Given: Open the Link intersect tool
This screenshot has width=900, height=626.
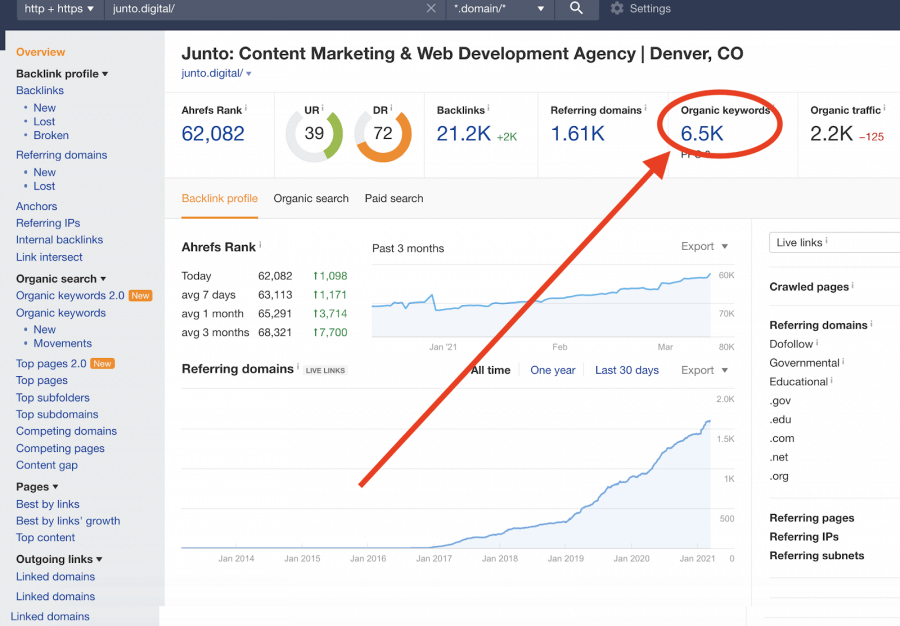Looking at the screenshot, I should tap(49, 257).
